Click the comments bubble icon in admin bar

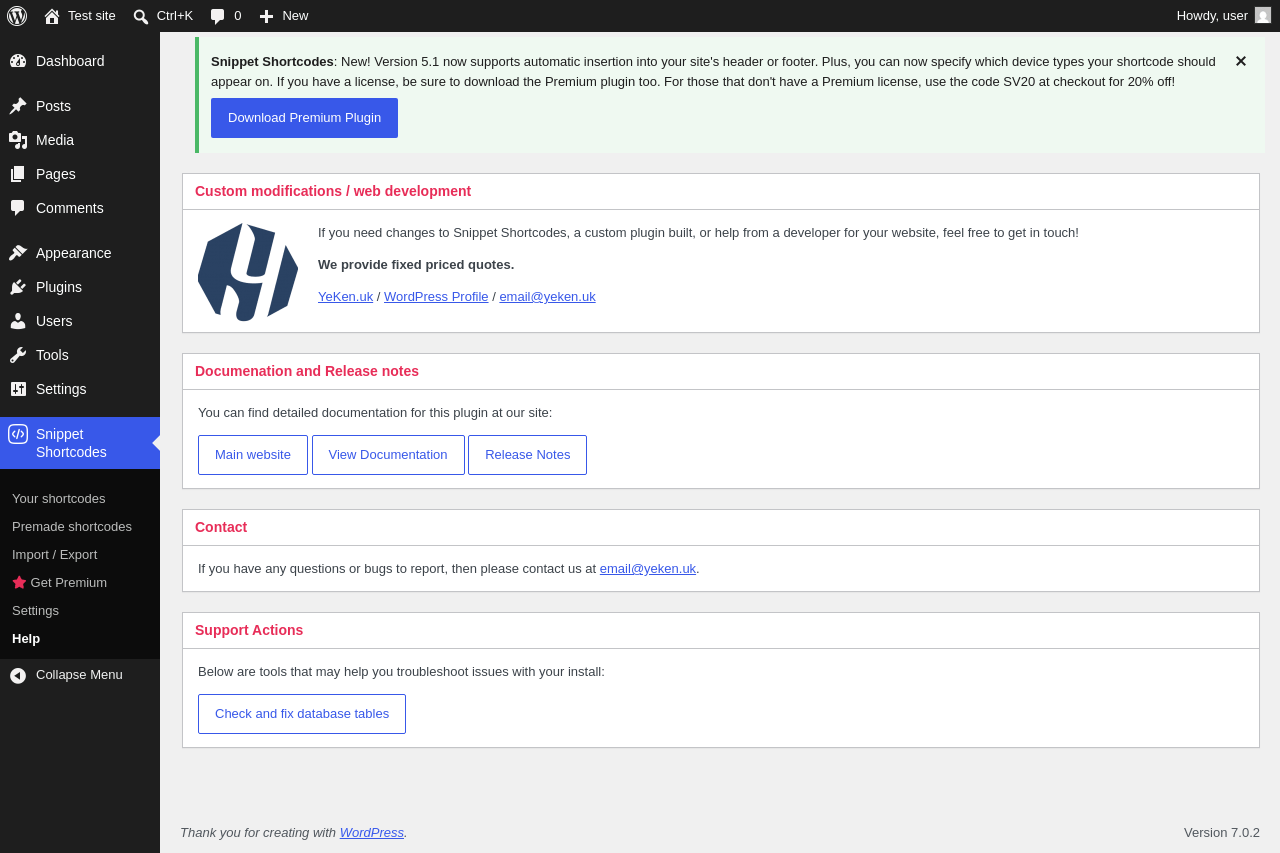click(x=218, y=16)
